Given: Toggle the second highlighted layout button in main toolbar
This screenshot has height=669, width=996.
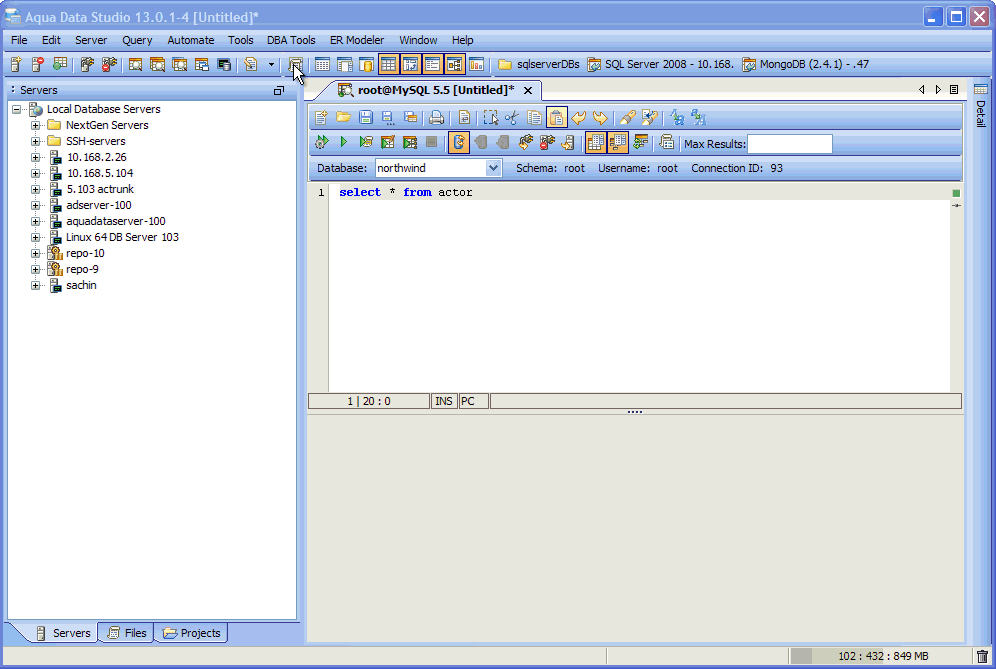Looking at the screenshot, I should [410, 64].
